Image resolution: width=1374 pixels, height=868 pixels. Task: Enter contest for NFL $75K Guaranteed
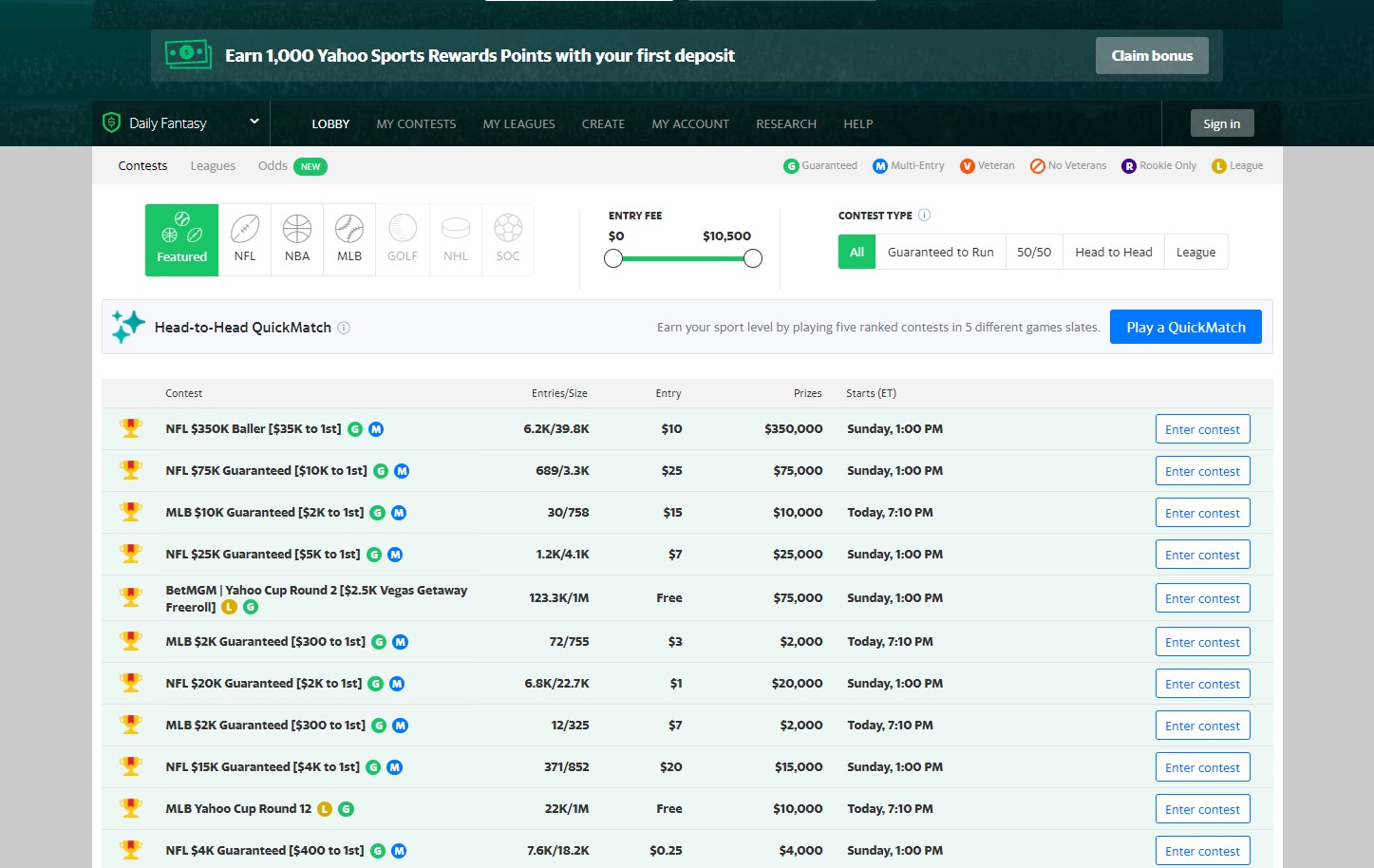(1202, 471)
